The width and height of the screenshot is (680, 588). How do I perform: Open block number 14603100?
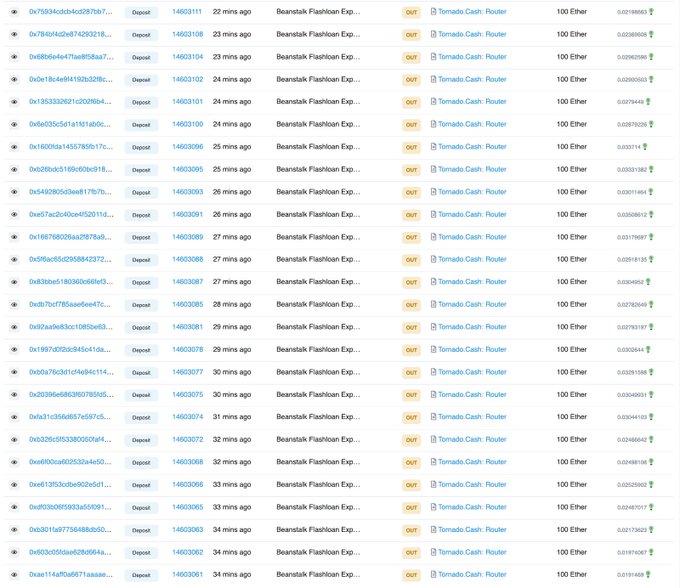(x=187, y=124)
